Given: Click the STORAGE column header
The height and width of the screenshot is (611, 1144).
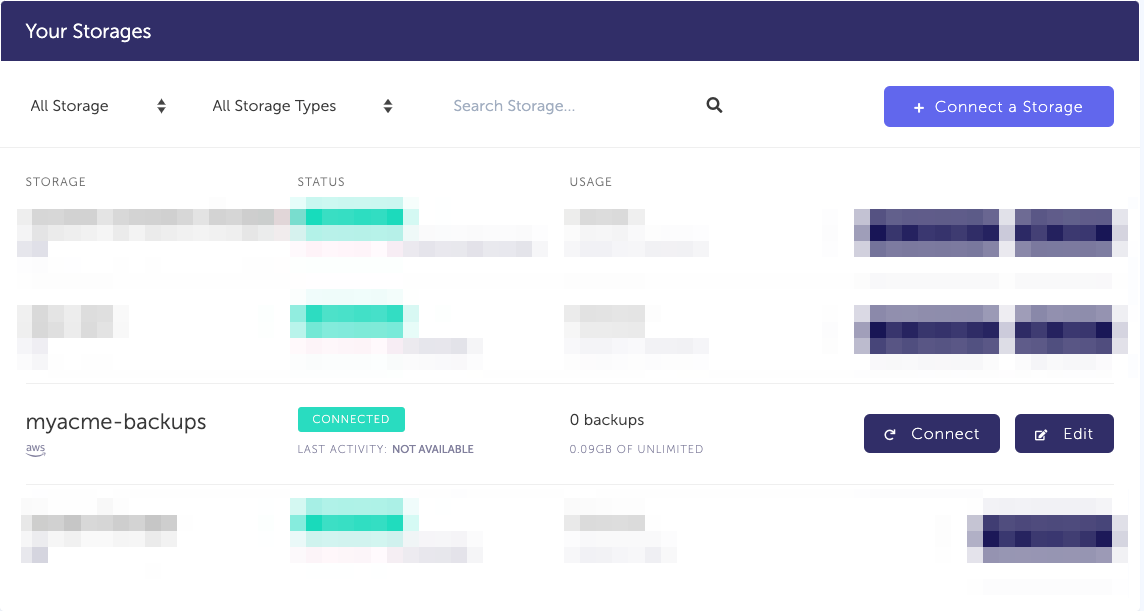Looking at the screenshot, I should [56, 181].
